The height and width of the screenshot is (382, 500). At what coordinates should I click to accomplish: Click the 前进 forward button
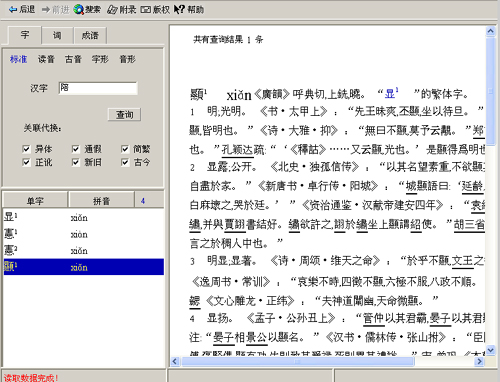click(x=55, y=9)
